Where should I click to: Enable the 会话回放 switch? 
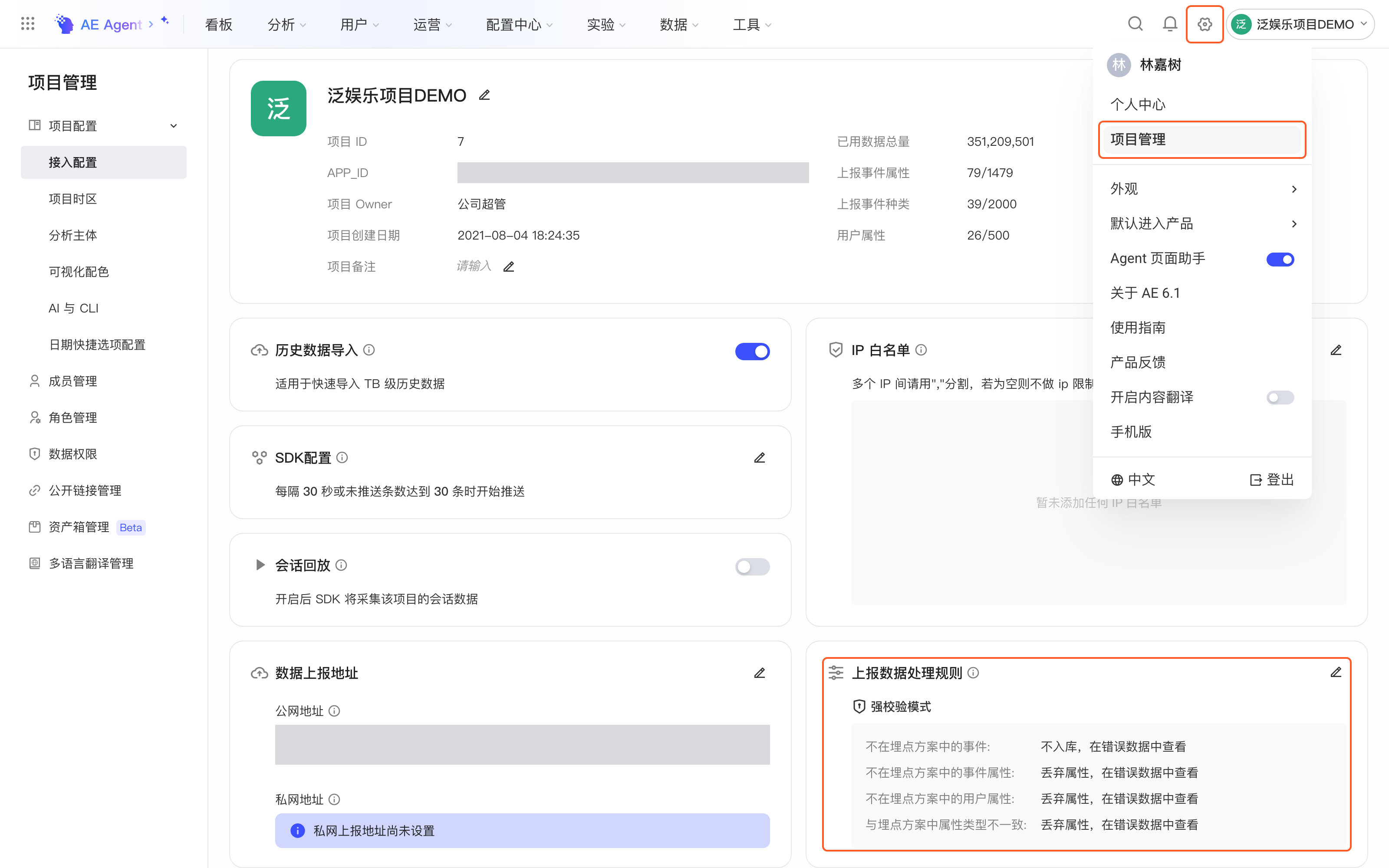click(x=752, y=567)
